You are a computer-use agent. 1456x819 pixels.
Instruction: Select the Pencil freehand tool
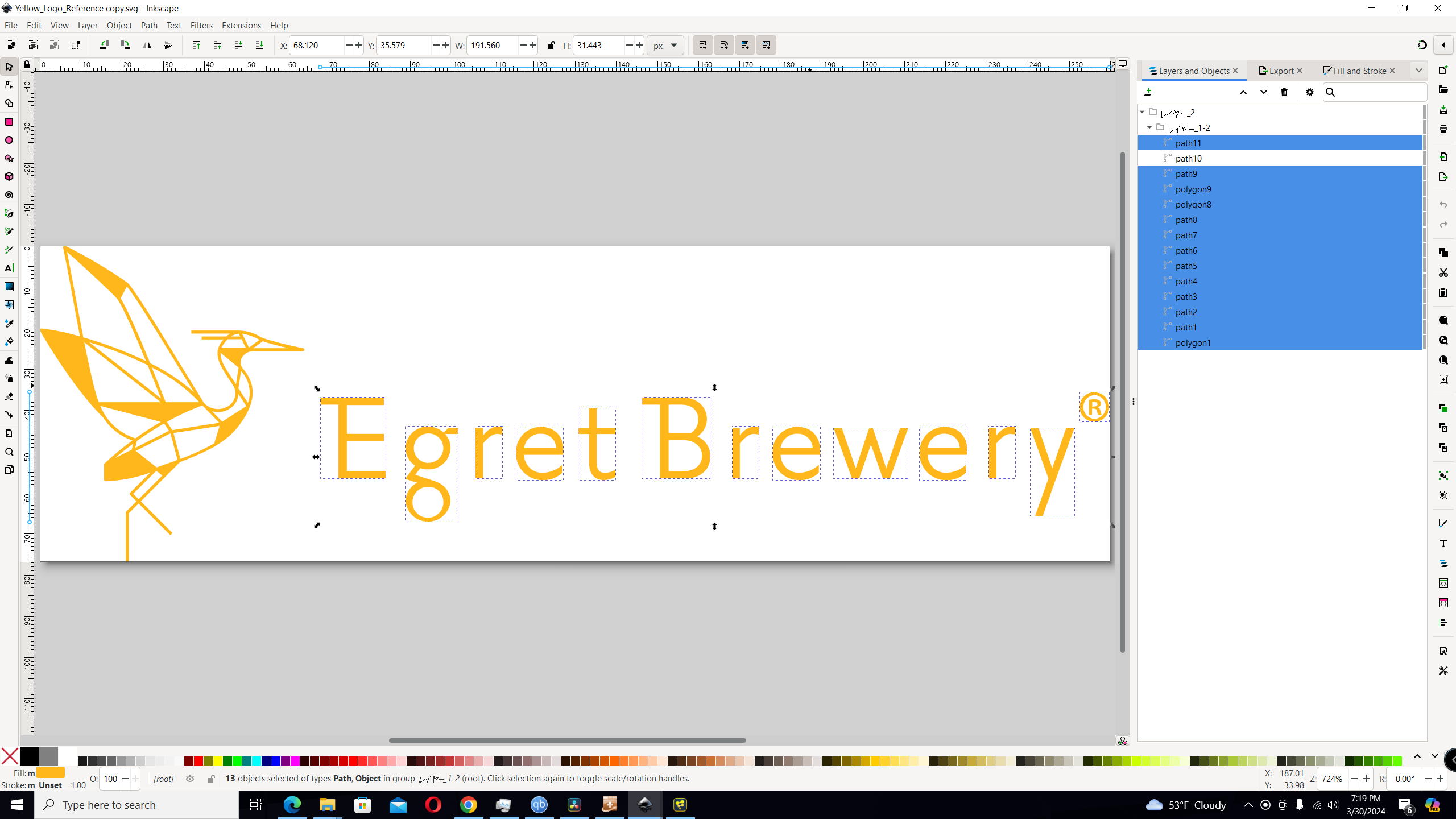[9, 231]
